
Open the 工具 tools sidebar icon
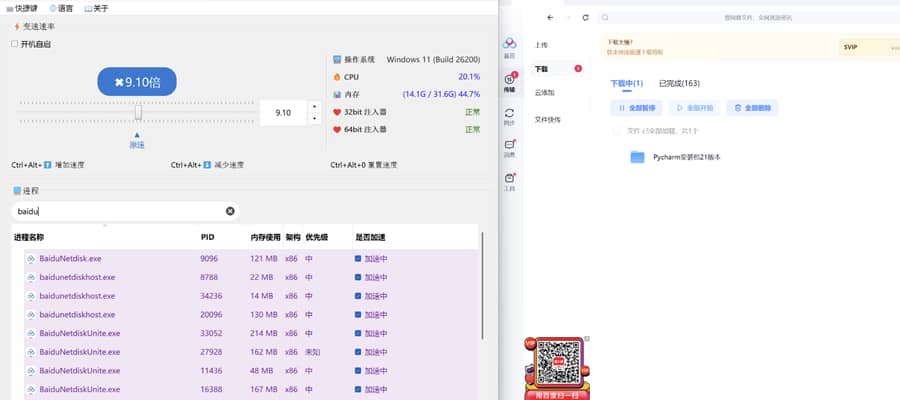coord(509,181)
